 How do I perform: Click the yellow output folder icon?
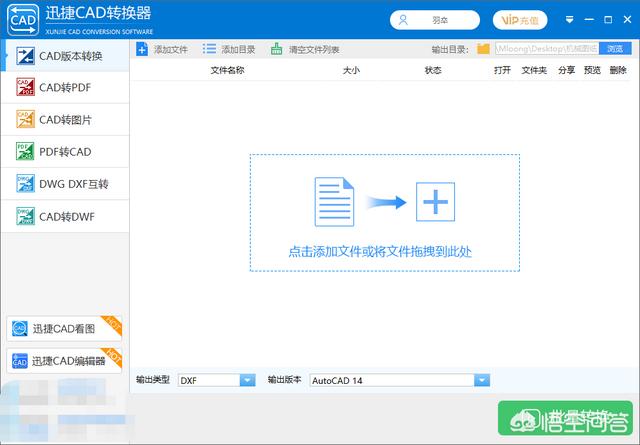coord(484,48)
